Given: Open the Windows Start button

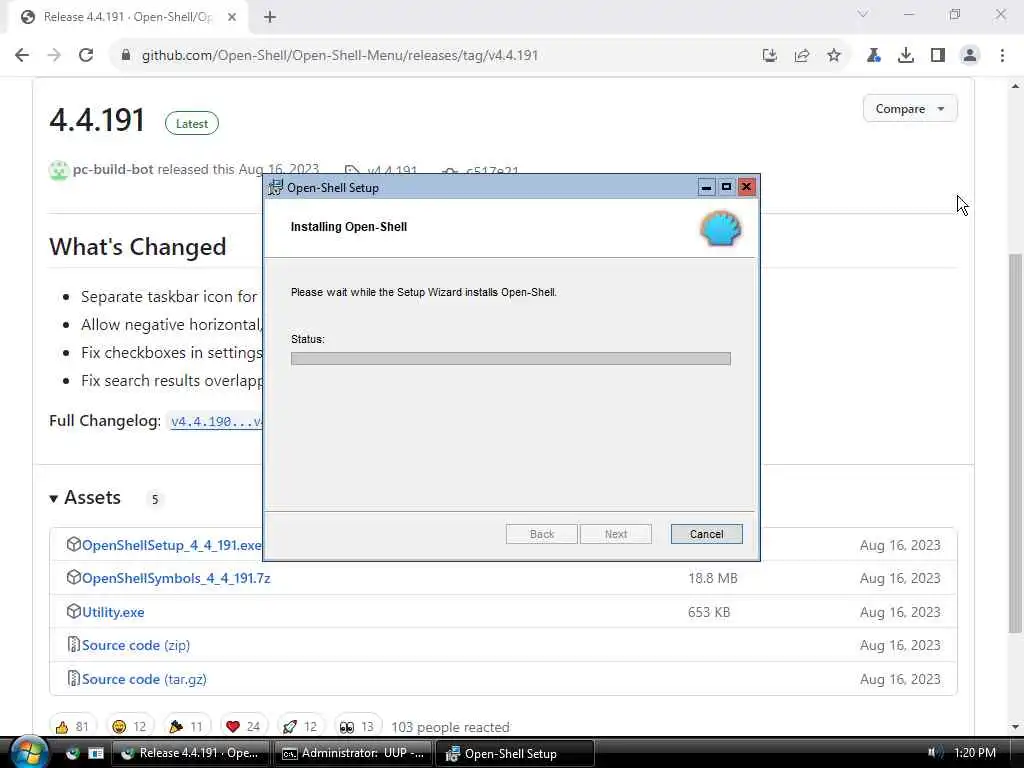Looking at the screenshot, I should tap(28, 752).
